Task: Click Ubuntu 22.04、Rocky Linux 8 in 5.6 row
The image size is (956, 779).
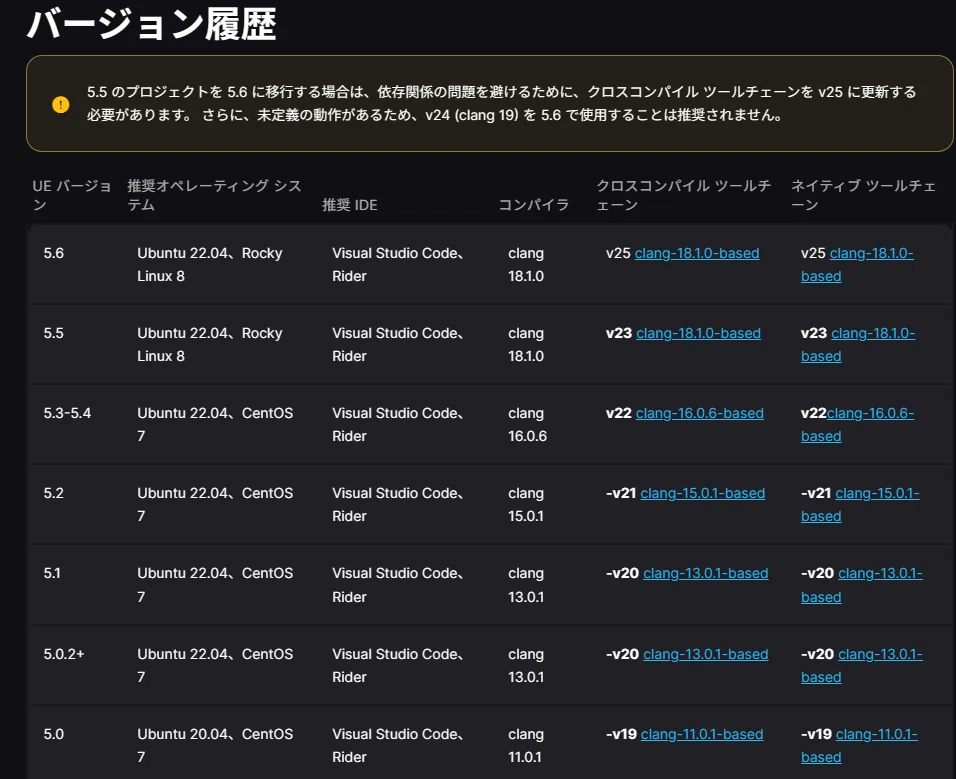Action: coord(210,265)
